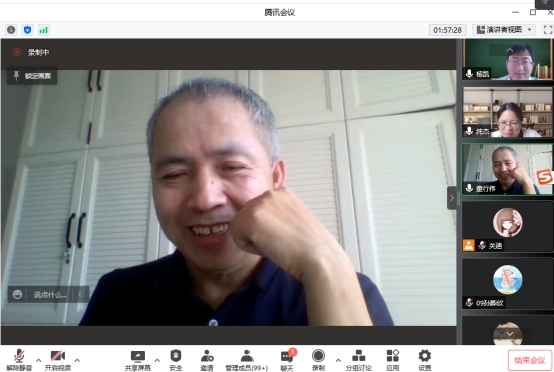Collapse the participant thumbnails side panel arrow
Viewport: 554px width, 372px height.
click(x=452, y=198)
